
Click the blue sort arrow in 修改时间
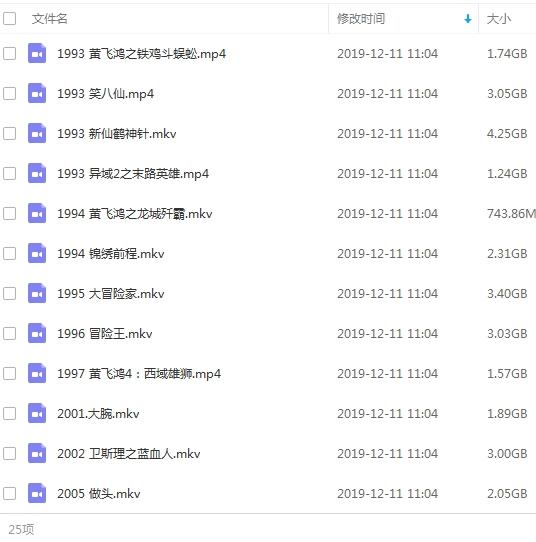pos(468,19)
